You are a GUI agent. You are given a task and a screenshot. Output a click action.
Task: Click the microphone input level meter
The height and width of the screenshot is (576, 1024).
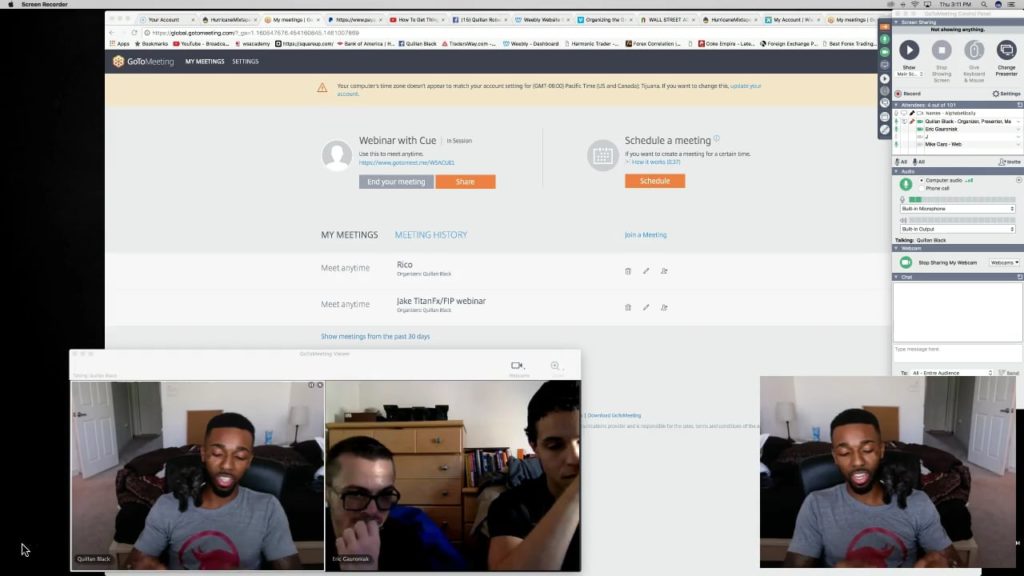(x=962, y=199)
